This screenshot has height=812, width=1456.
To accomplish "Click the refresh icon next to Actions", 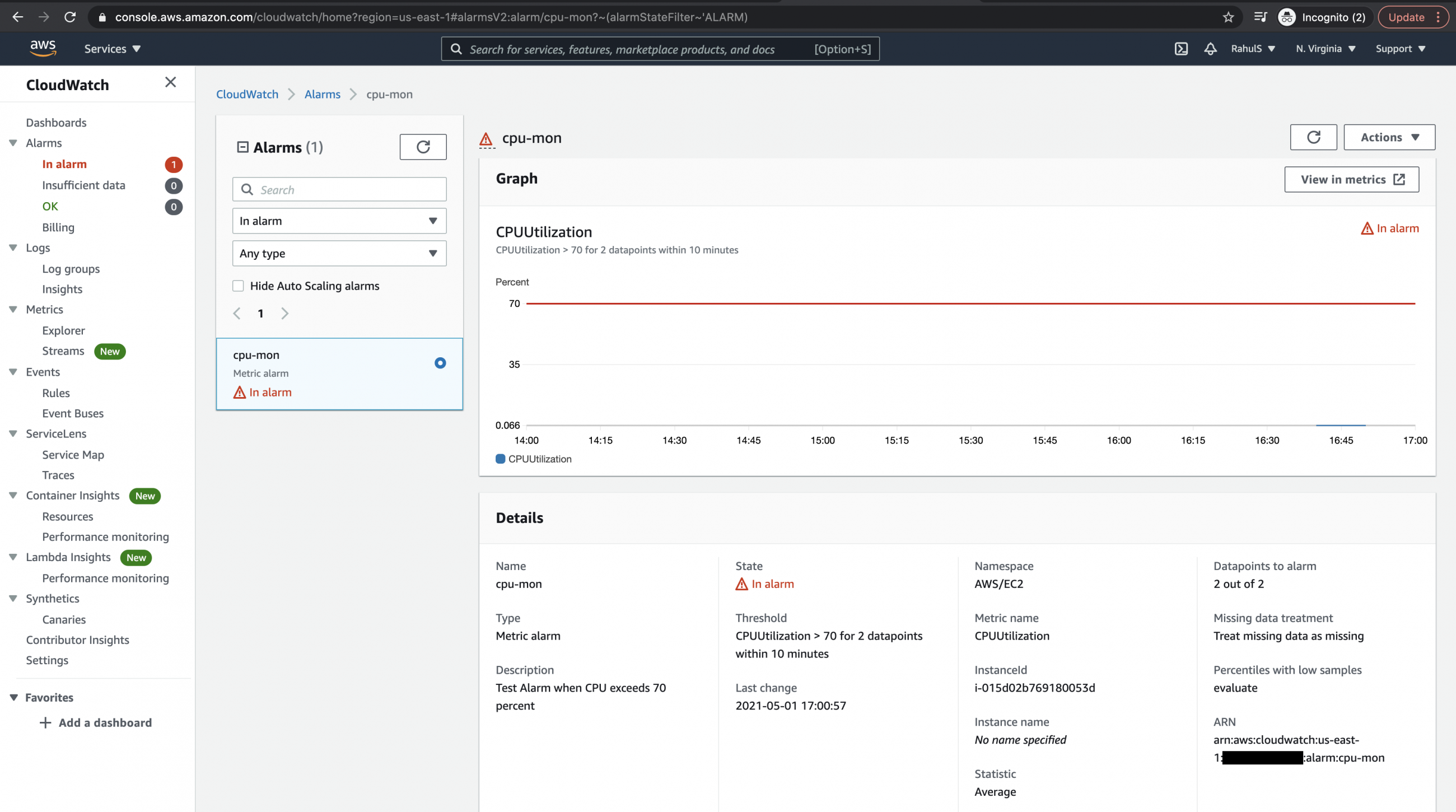I will pyautogui.click(x=1313, y=137).
